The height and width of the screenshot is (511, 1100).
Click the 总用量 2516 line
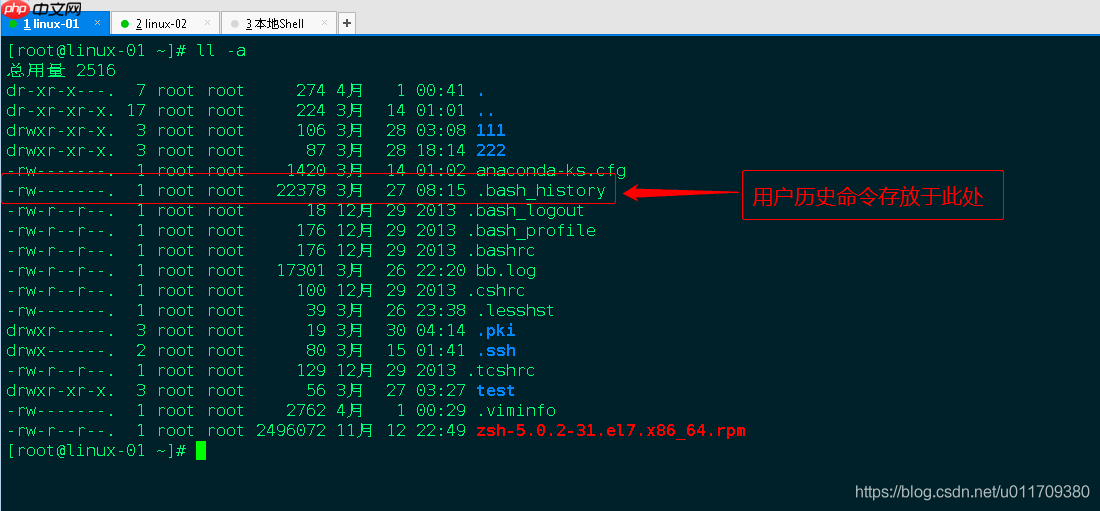61,70
